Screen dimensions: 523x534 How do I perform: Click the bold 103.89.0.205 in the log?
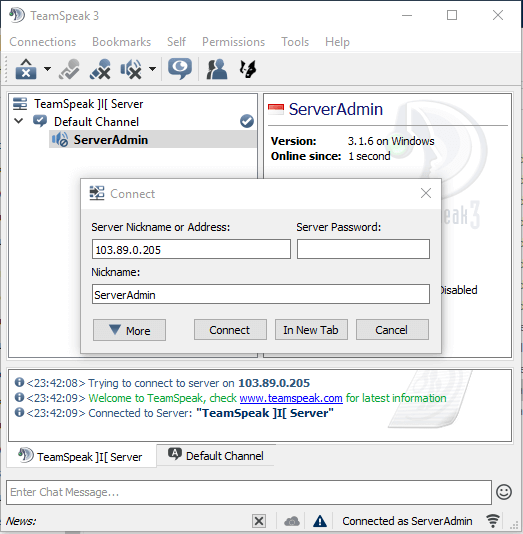point(274,383)
